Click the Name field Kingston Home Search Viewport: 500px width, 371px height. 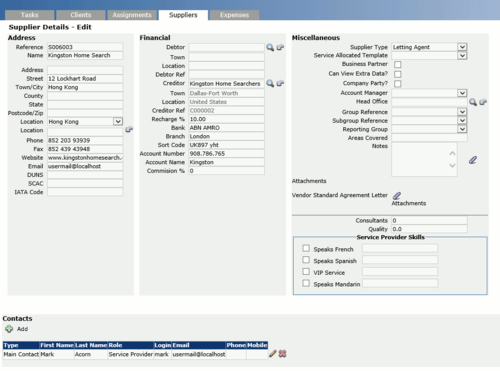coord(85,55)
